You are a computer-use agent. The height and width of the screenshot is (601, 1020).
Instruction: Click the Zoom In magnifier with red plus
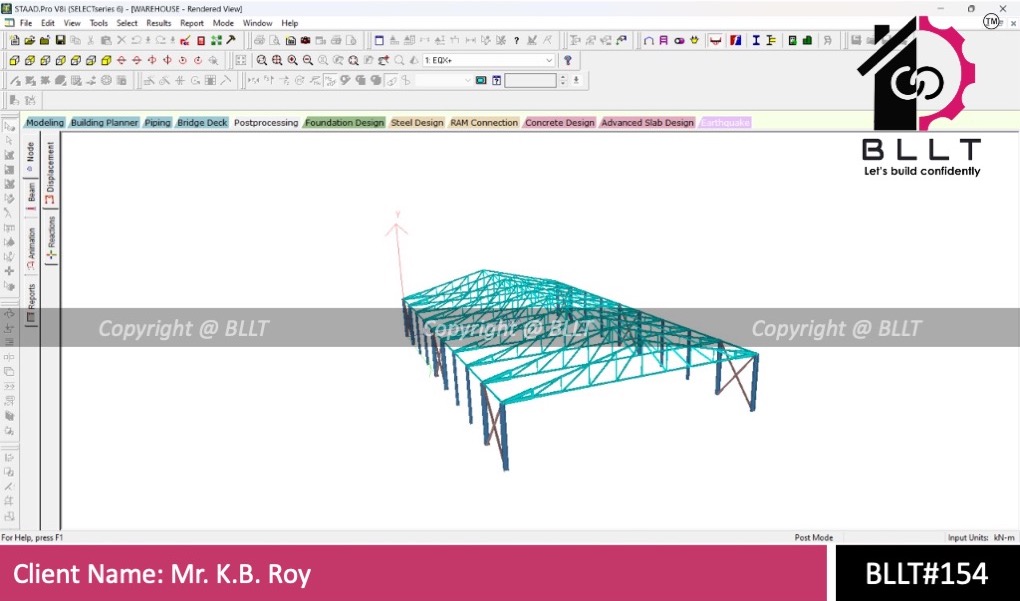[x=292, y=60]
